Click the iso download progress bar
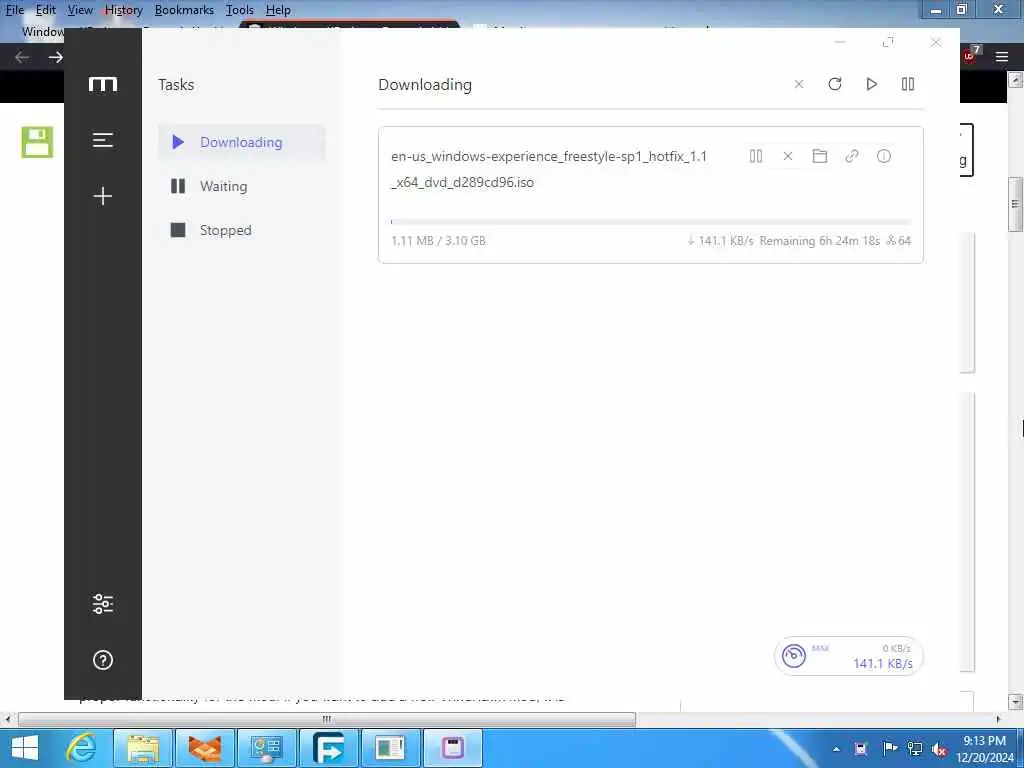The width and height of the screenshot is (1024, 768). [650, 222]
